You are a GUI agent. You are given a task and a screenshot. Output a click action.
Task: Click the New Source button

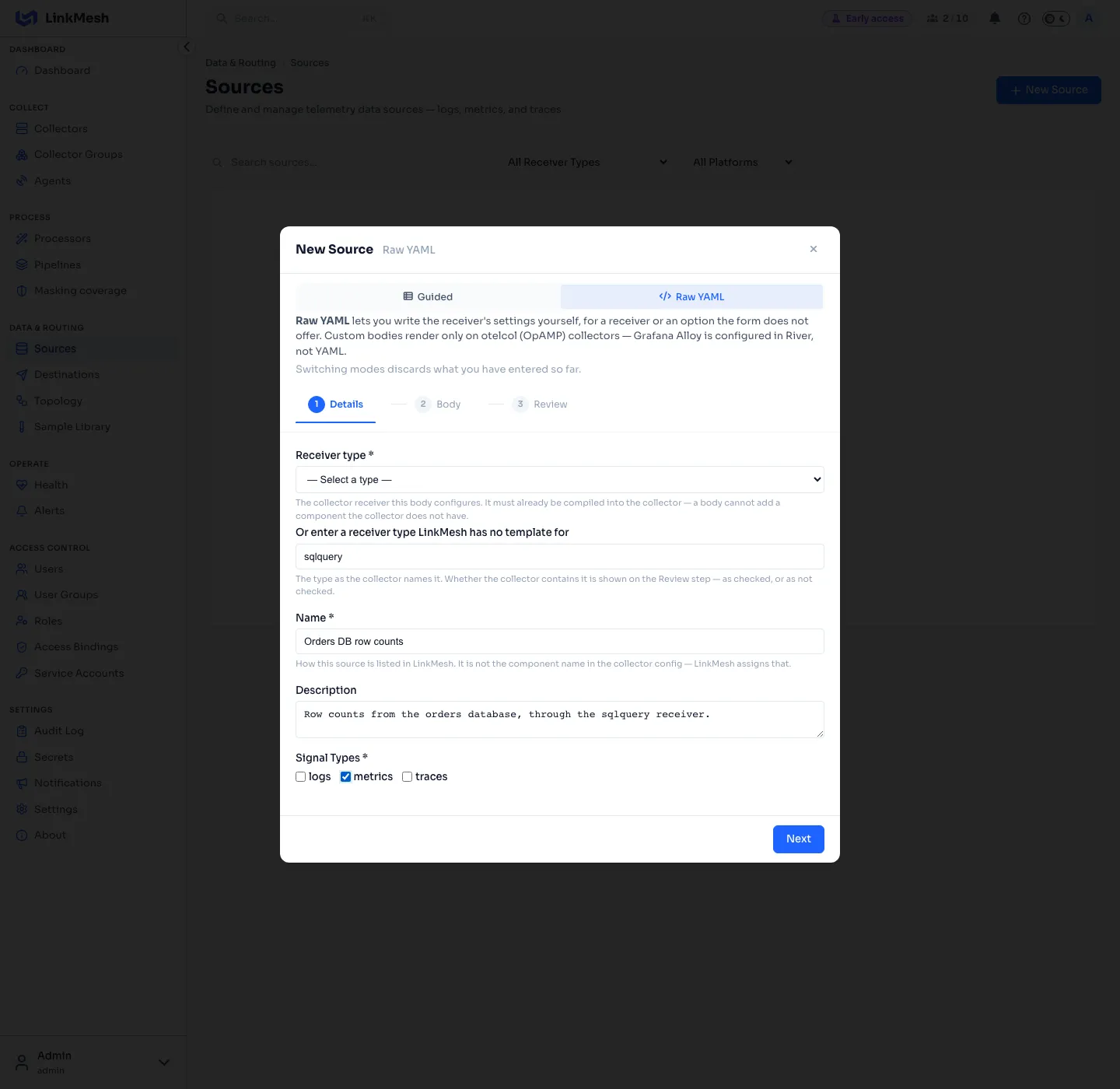pyautogui.click(x=1048, y=90)
